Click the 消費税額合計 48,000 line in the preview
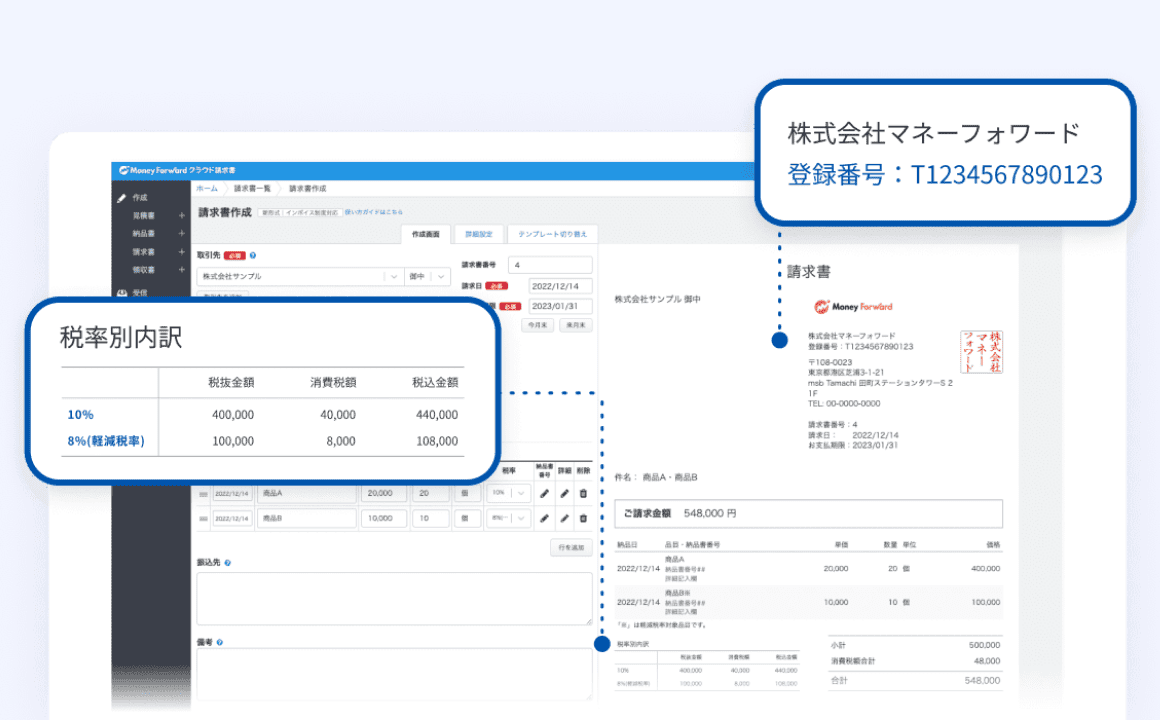 [915, 662]
